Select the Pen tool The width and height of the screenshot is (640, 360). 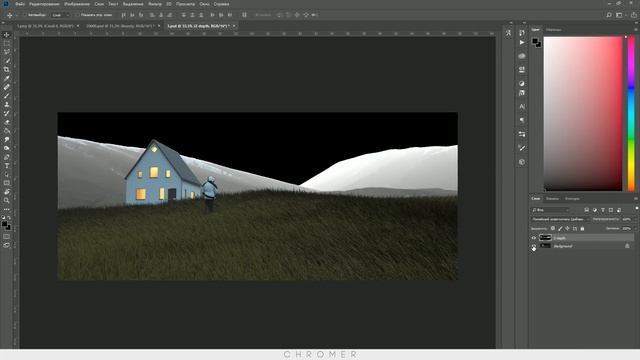[x=7, y=157]
